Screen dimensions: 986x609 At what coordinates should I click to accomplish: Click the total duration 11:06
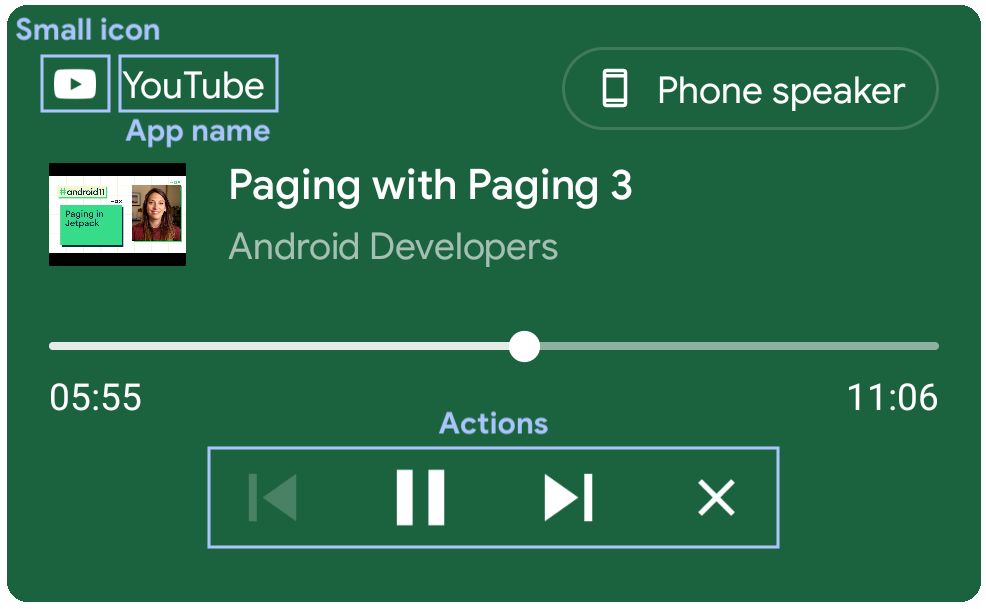tap(892, 398)
